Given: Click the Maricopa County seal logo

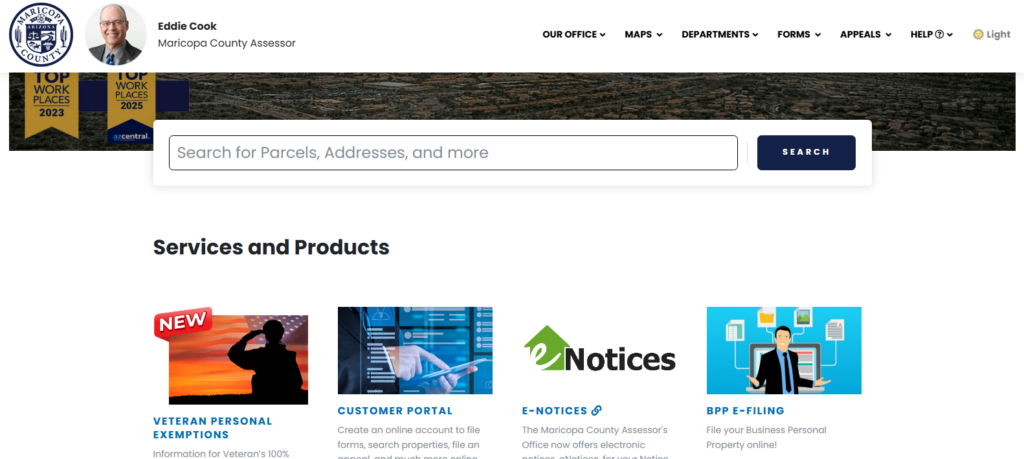Looking at the screenshot, I should pyautogui.click(x=40, y=35).
